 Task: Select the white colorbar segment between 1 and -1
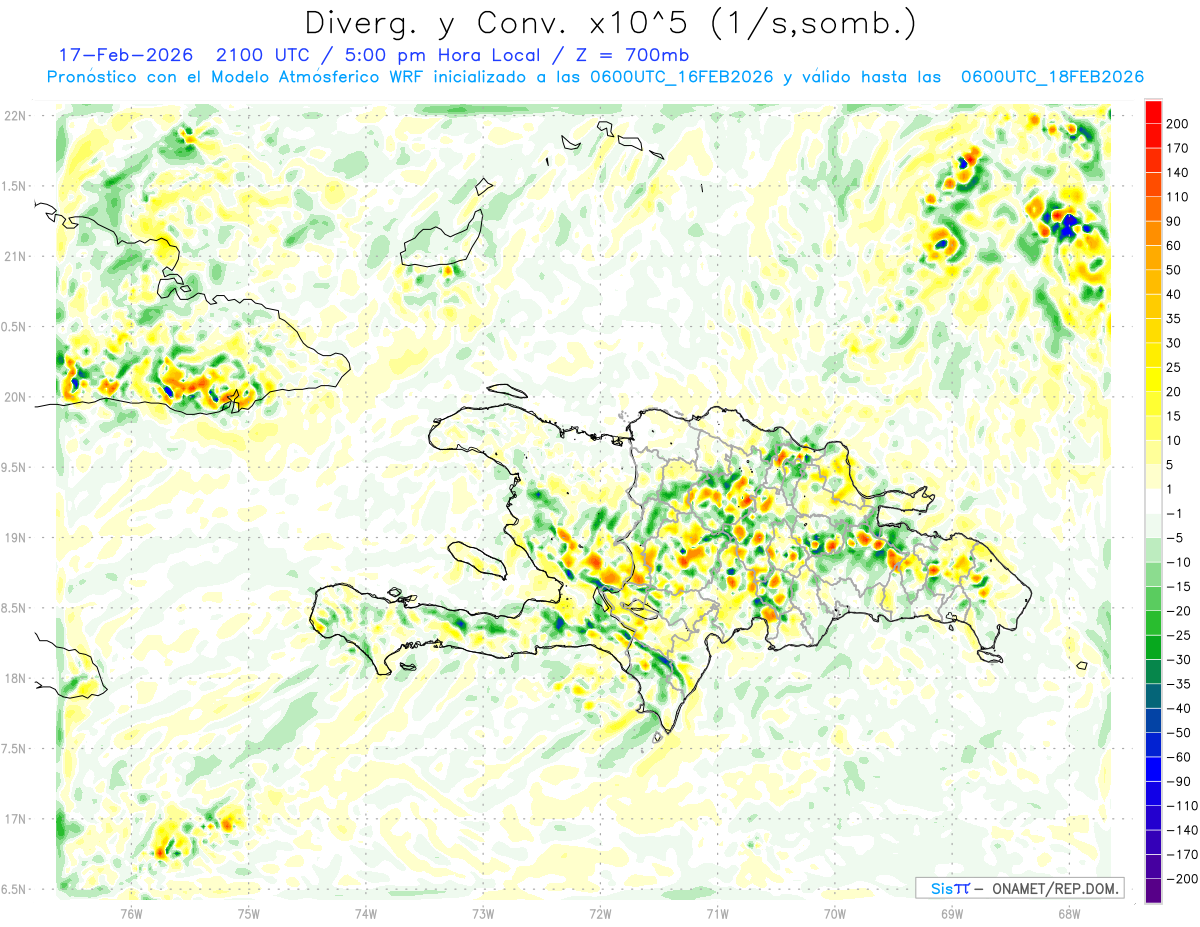tap(1153, 501)
